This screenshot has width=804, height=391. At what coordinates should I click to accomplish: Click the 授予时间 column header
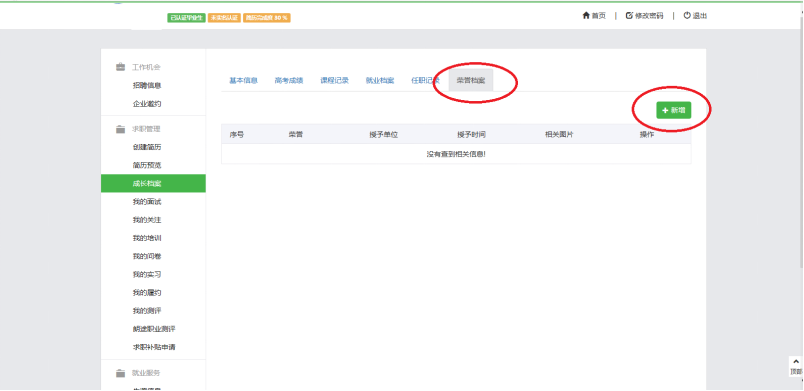coord(471,135)
